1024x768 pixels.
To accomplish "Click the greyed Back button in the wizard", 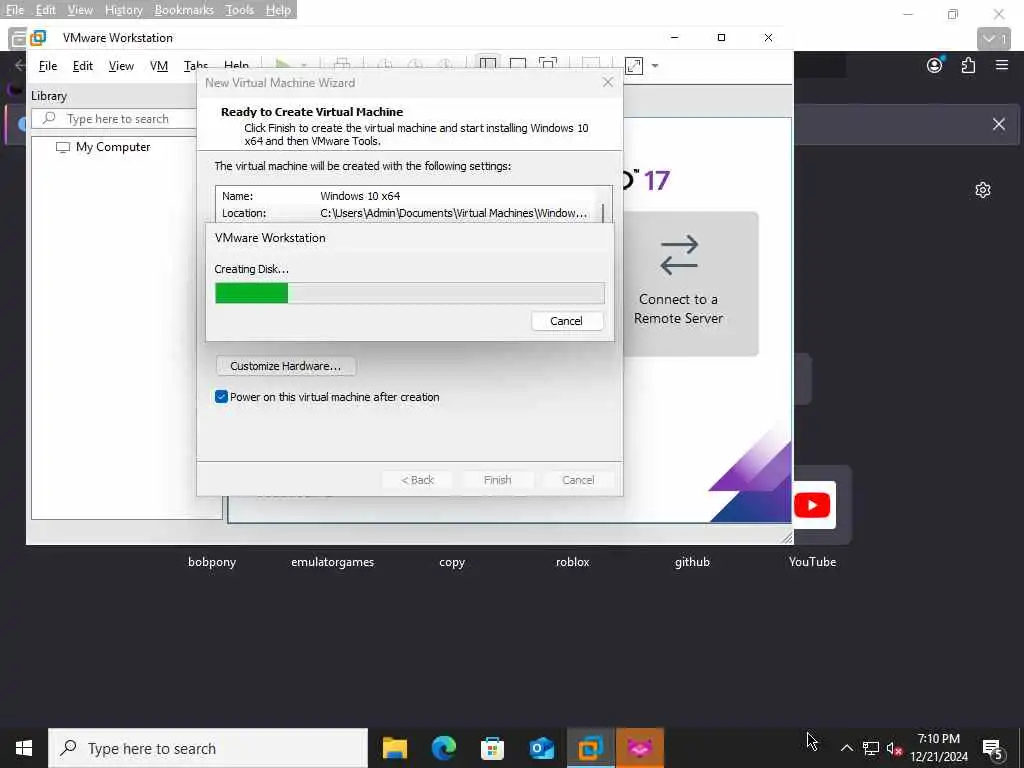I will (417, 480).
